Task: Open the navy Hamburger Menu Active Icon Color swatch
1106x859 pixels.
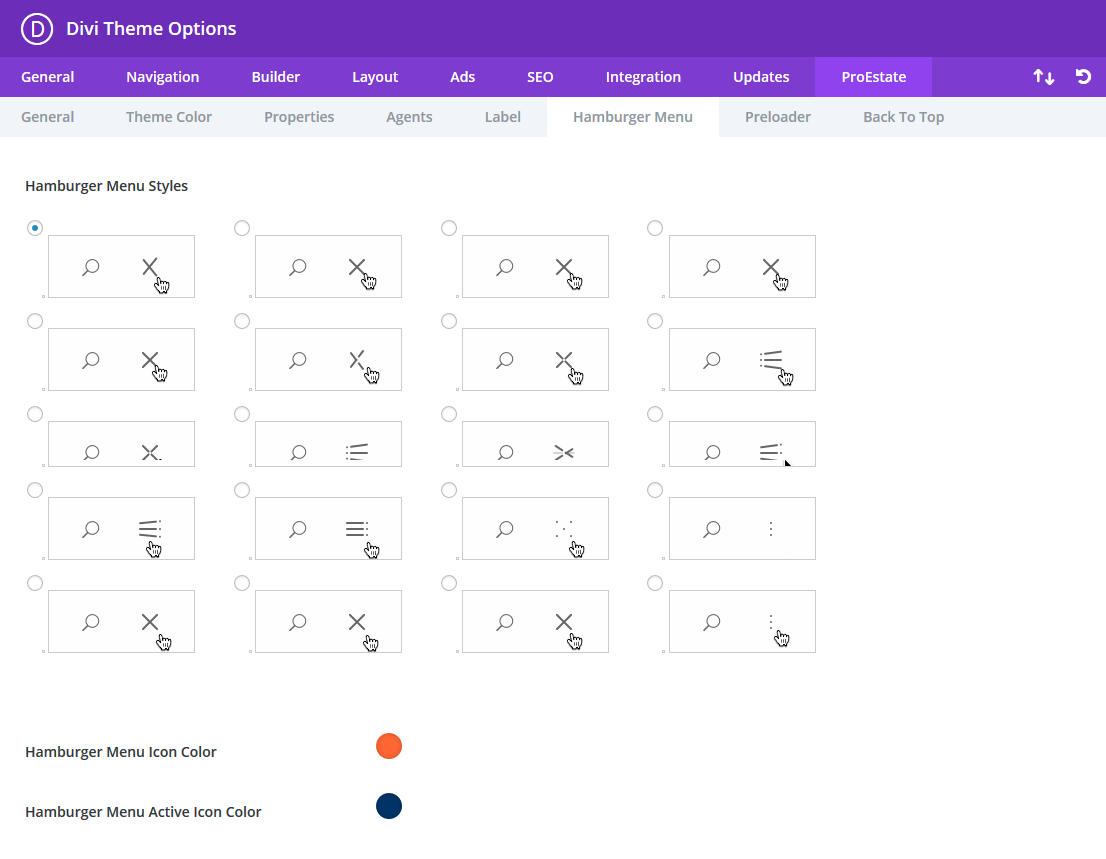Action: 389,806
